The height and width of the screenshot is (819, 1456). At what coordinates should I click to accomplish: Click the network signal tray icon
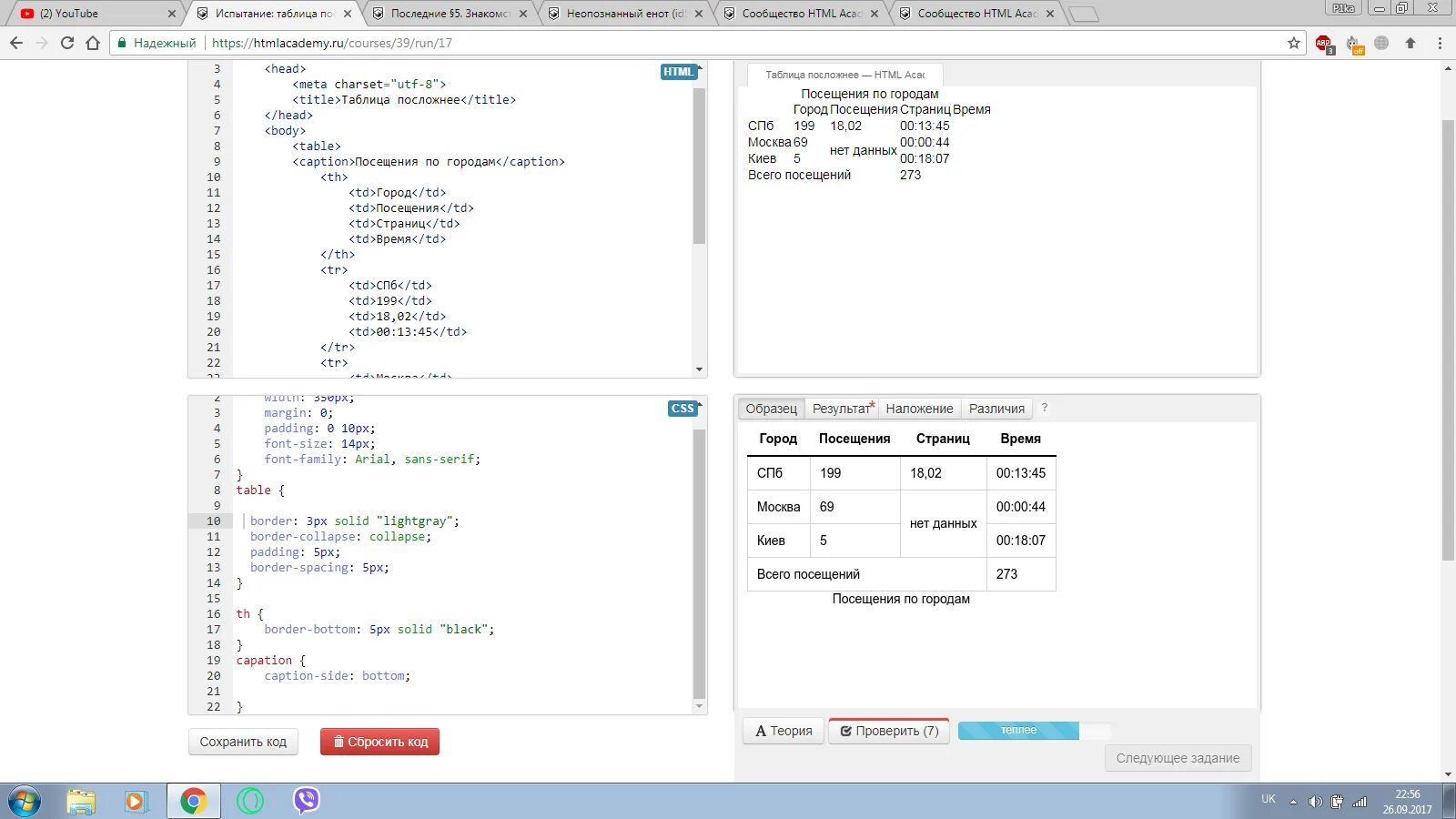[1360, 802]
